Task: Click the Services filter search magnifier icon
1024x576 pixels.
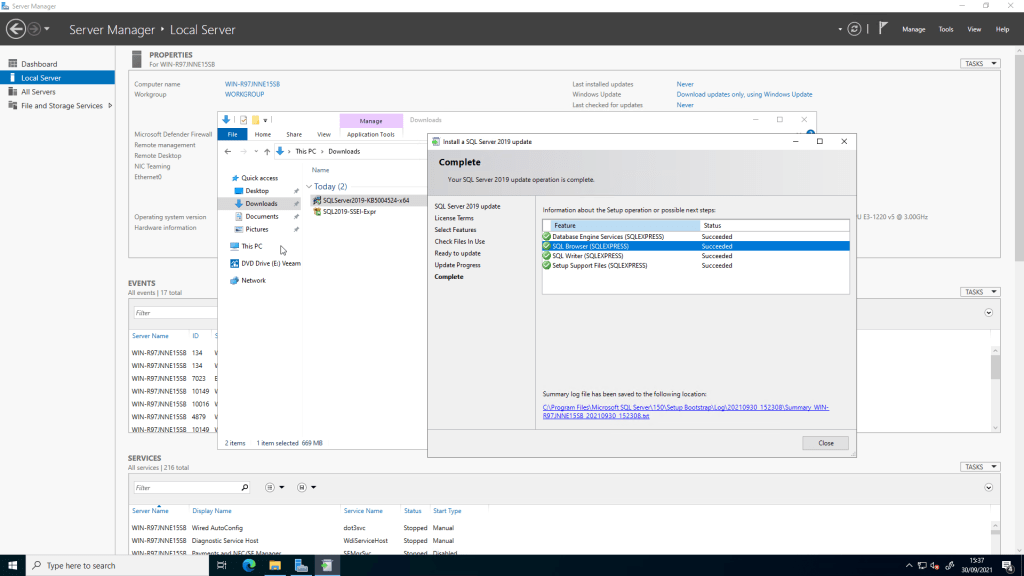Action: click(245, 488)
